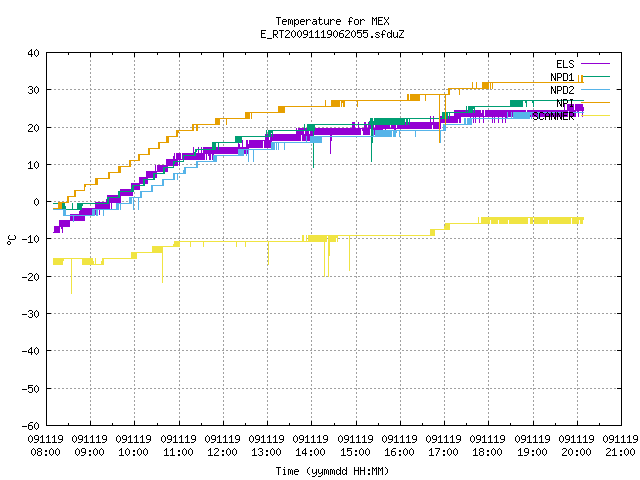The image size is (640, 480).
Task: Click the y-axis tick label -30
Action: point(31,314)
